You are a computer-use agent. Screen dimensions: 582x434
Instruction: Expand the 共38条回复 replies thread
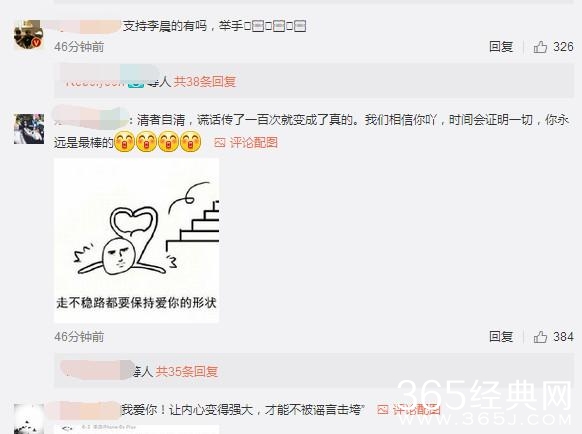(205, 81)
